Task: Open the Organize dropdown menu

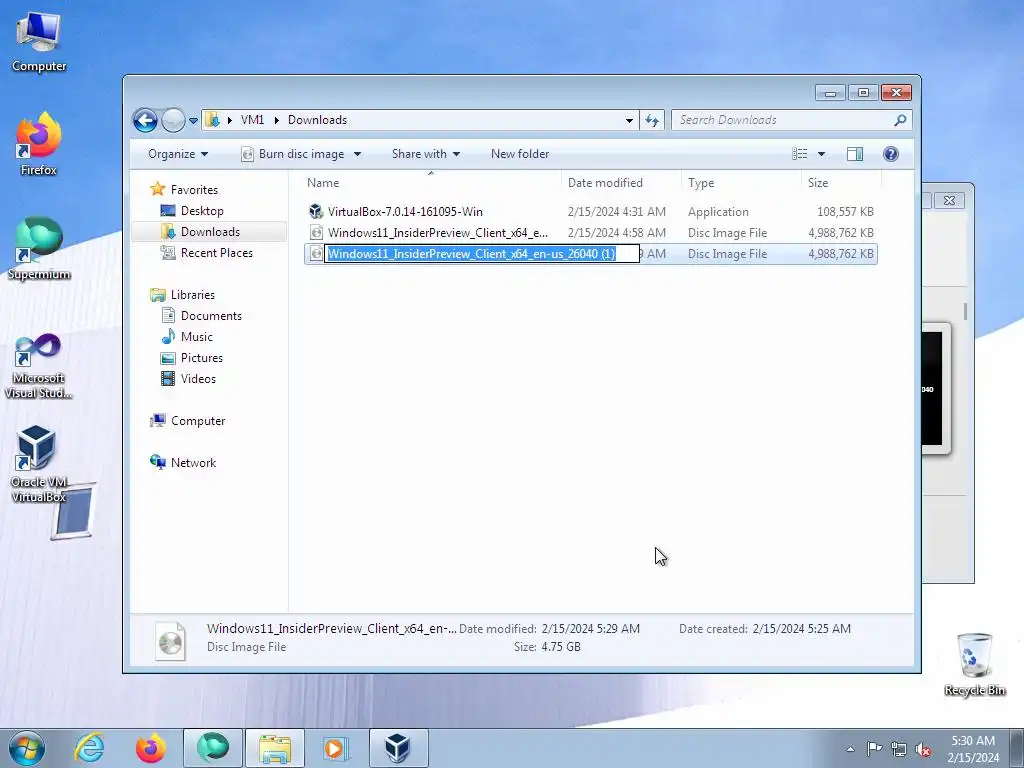Action: pyautogui.click(x=178, y=154)
